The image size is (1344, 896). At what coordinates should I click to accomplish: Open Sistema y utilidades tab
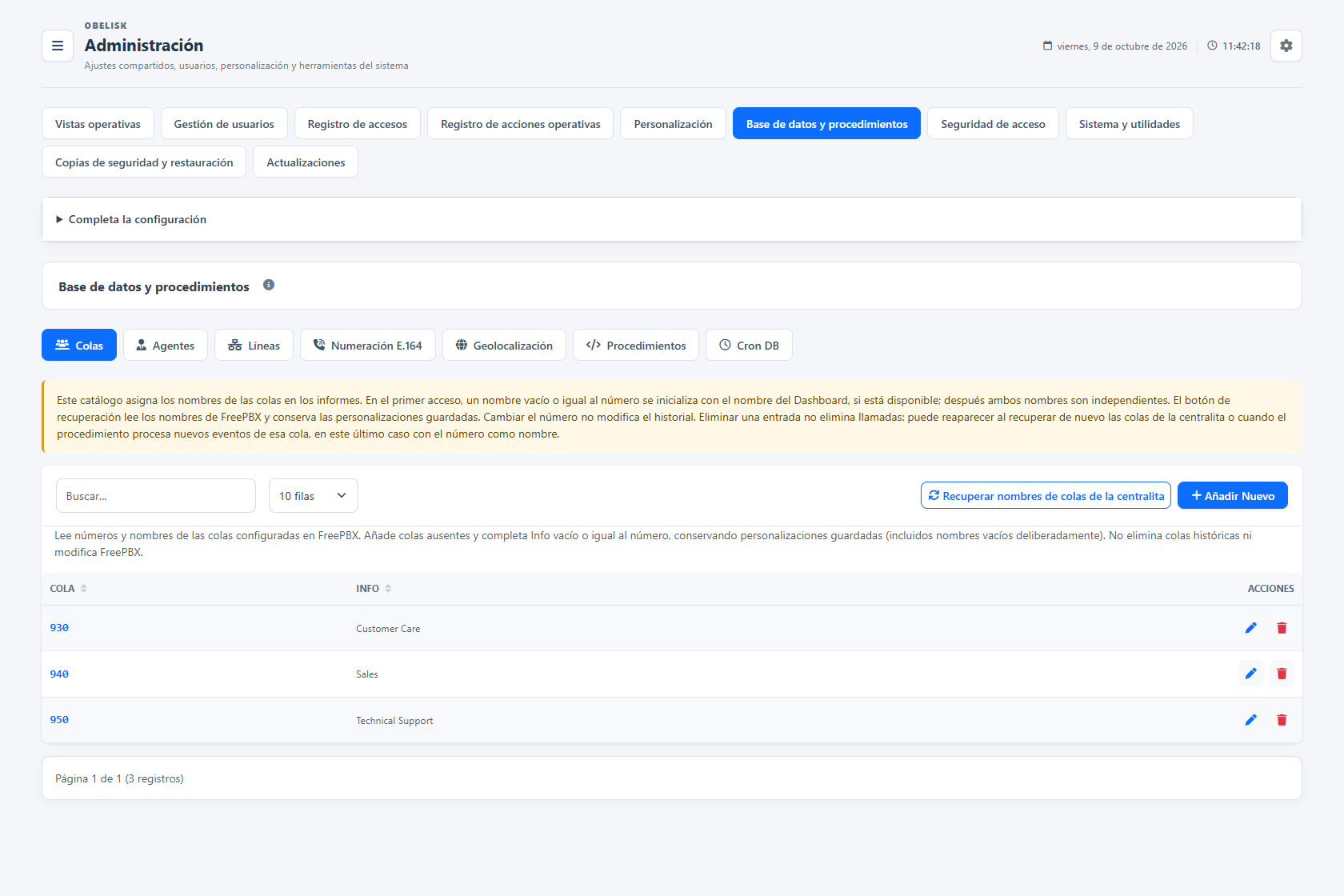1130,124
